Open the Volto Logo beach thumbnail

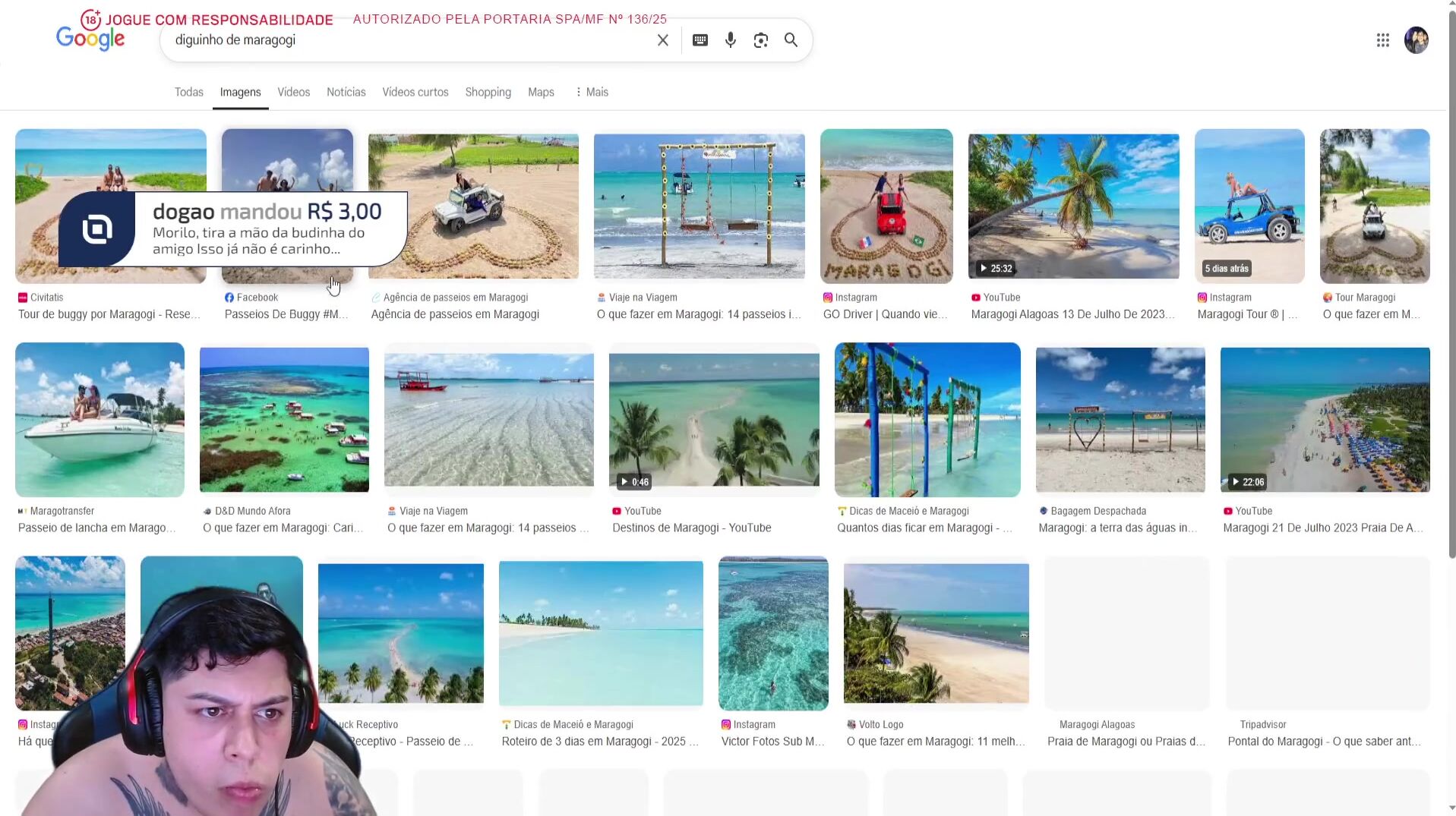(936, 633)
